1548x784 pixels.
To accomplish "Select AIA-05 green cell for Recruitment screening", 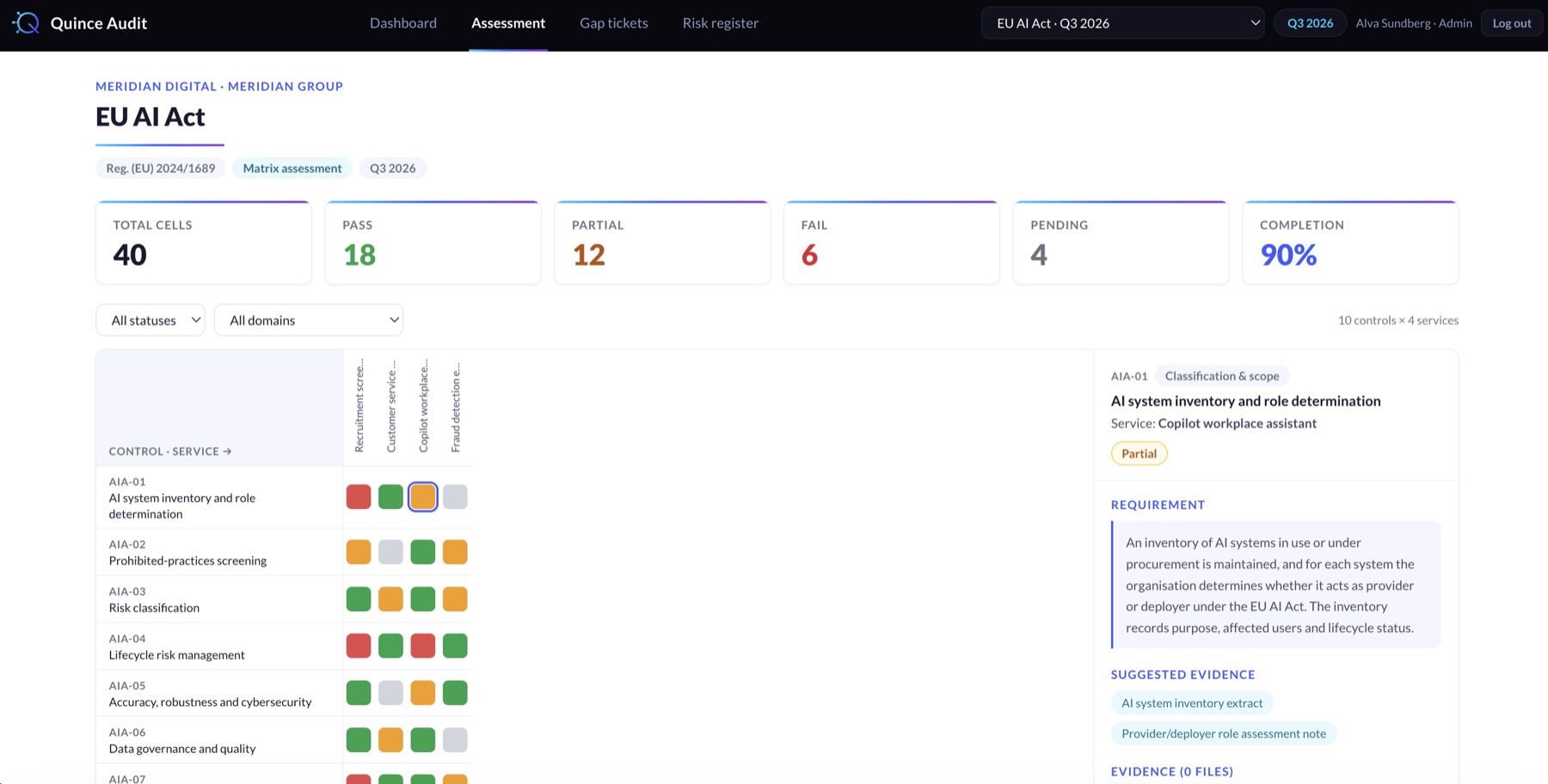I will click(359, 693).
